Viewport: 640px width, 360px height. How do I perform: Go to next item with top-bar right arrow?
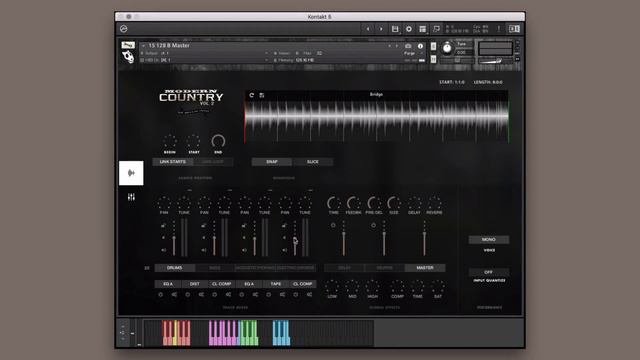coord(381,29)
